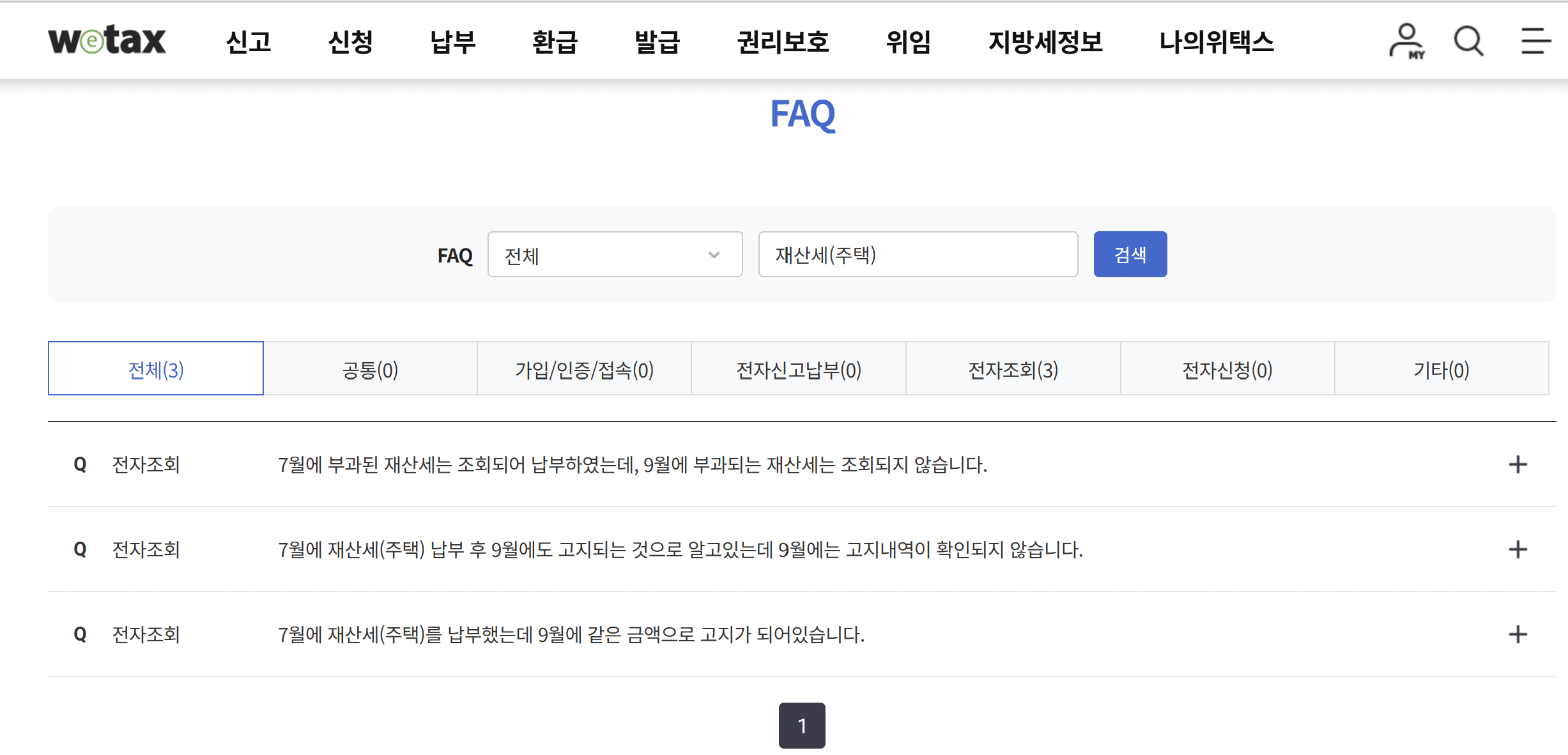Open the 나의위택스 menu
1568x755 pixels.
(1216, 42)
